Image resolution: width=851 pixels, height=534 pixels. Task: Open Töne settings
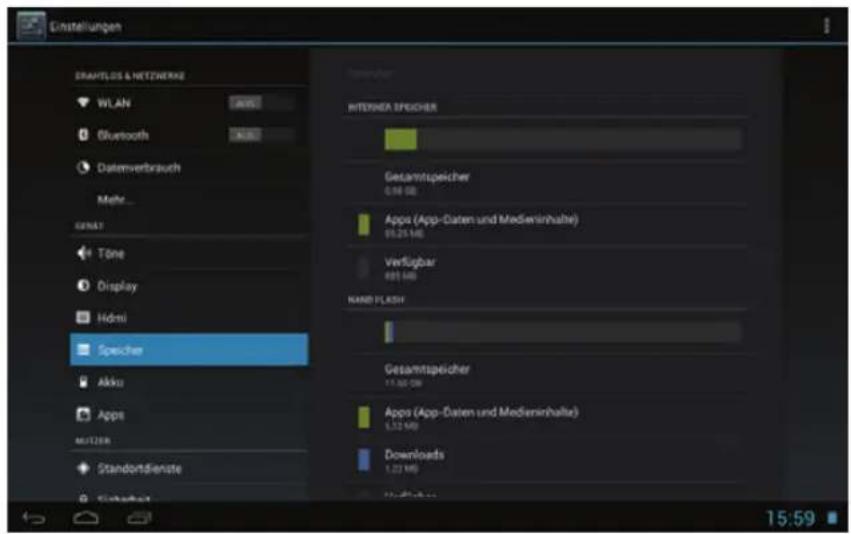coord(189,253)
